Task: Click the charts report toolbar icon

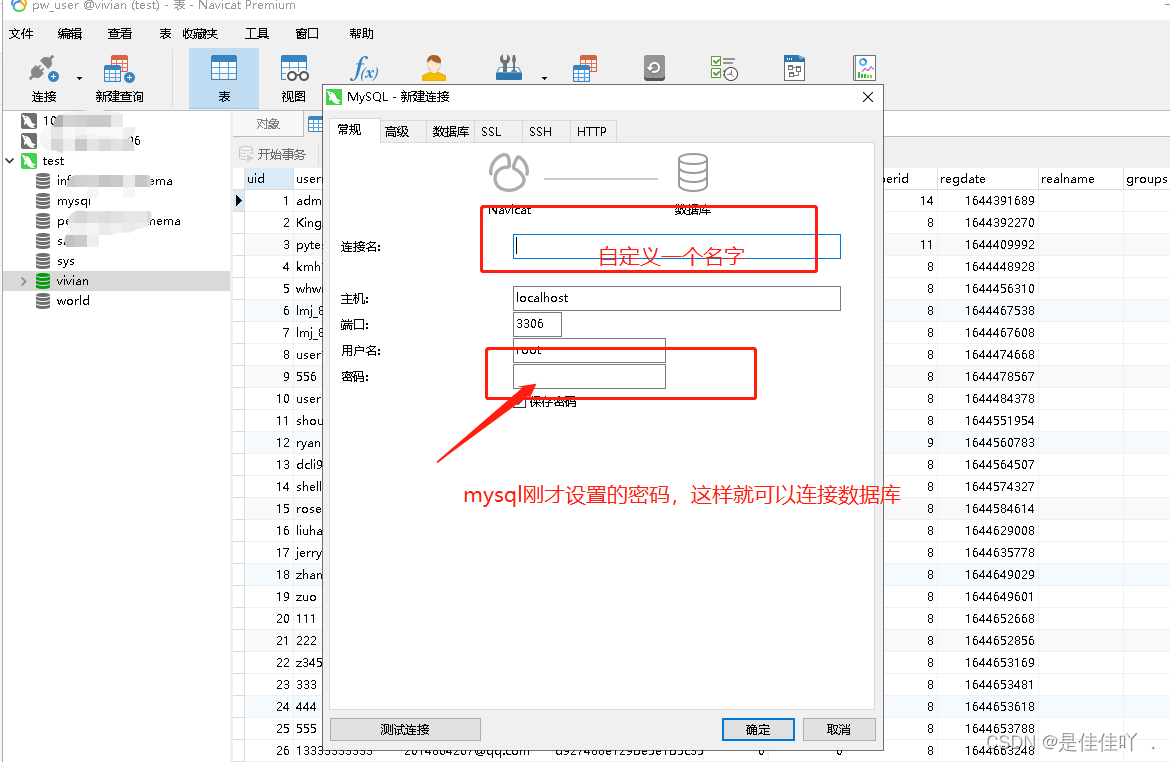Action: (x=864, y=68)
